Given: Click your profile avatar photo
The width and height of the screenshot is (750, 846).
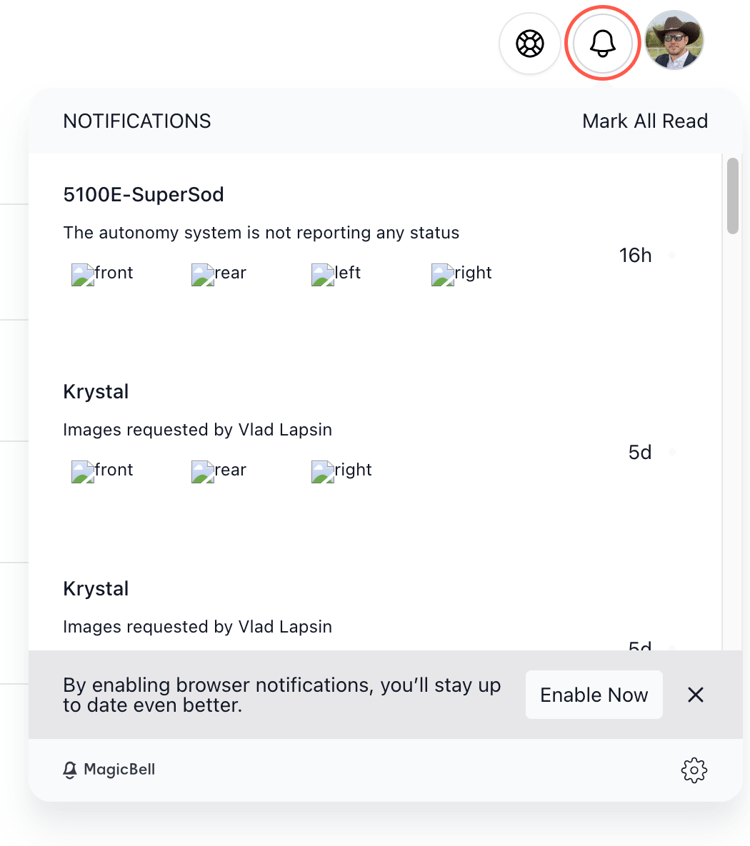Looking at the screenshot, I should click(x=674, y=41).
